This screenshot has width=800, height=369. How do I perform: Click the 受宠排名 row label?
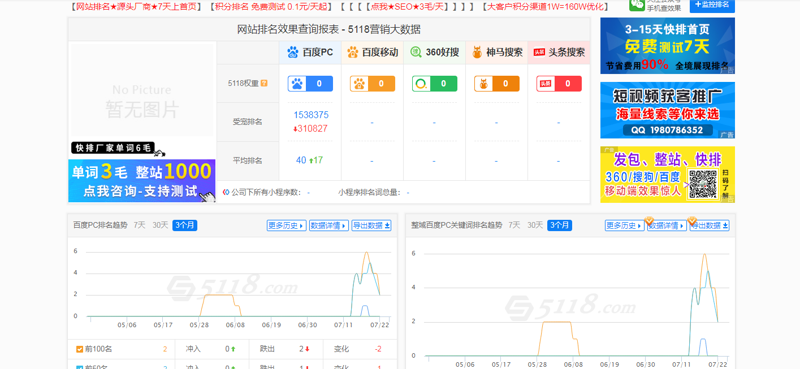247,122
